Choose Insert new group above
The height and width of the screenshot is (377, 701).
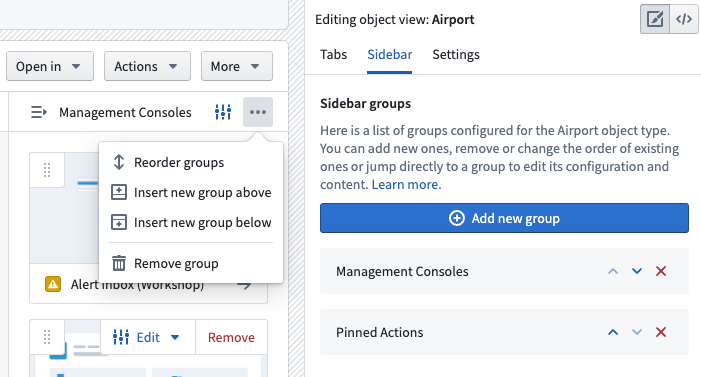[191, 192]
